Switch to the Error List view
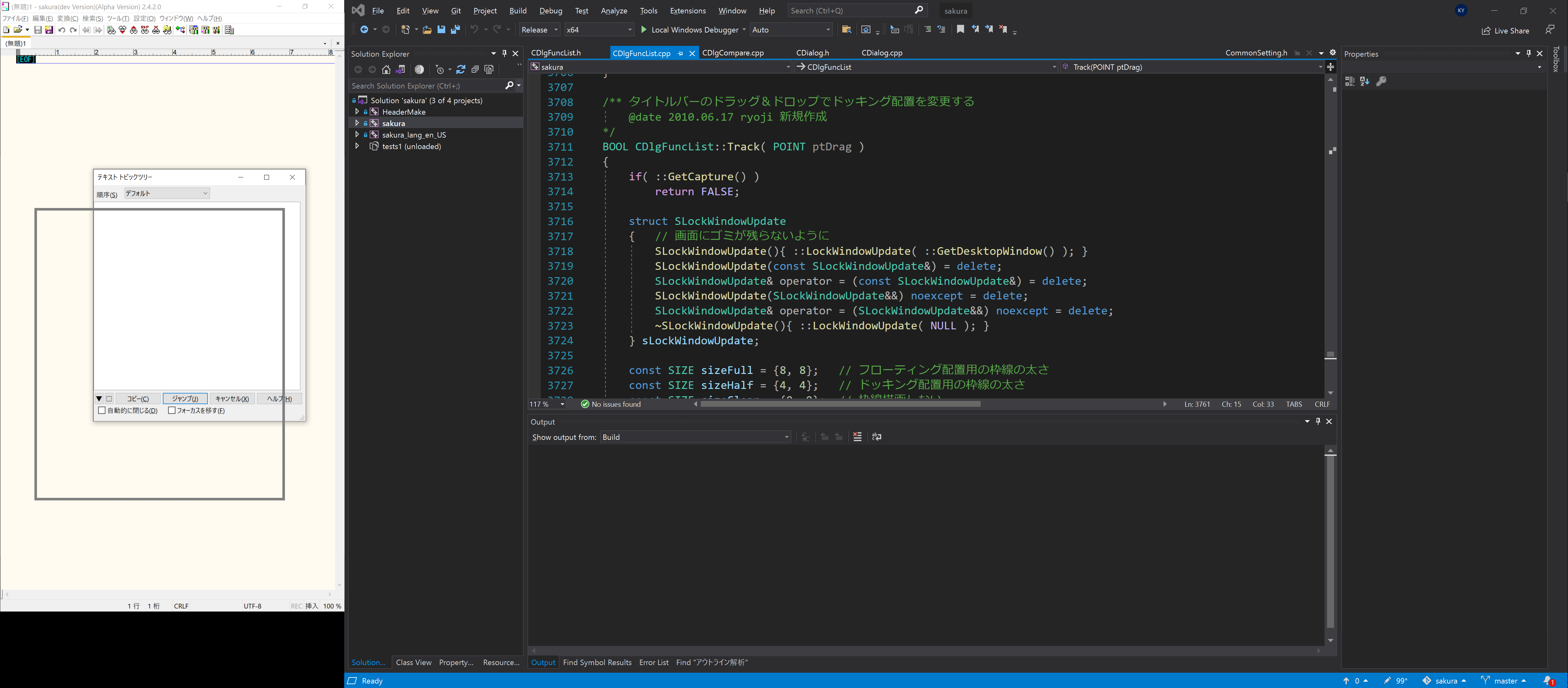Screen dimensions: 1568x688 point(654,663)
